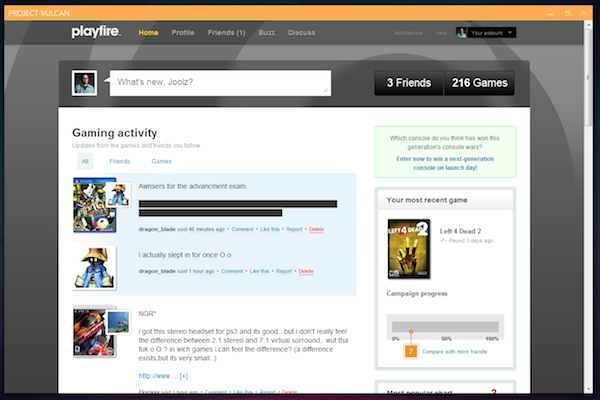This screenshot has width=600, height=400.
Task: Click the 3 Friends button
Action: click(x=409, y=83)
